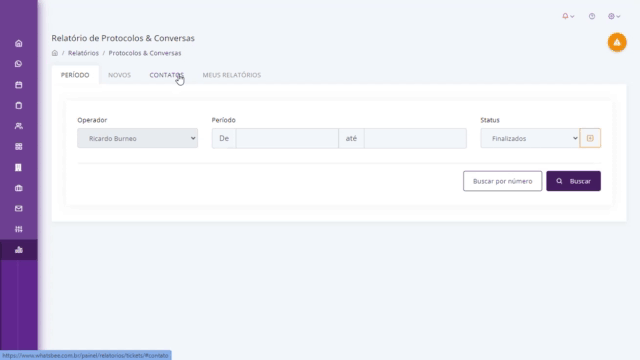
Task: Click the De start date field
Action: (287, 138)
